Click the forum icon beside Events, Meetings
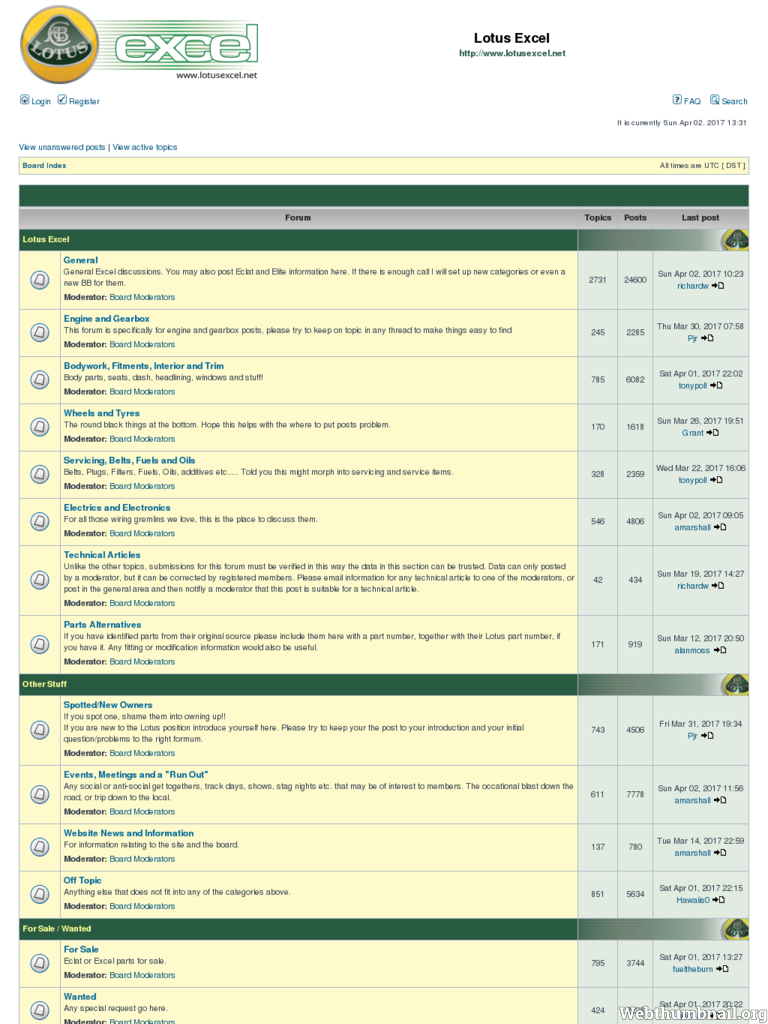 click(40, 794)
